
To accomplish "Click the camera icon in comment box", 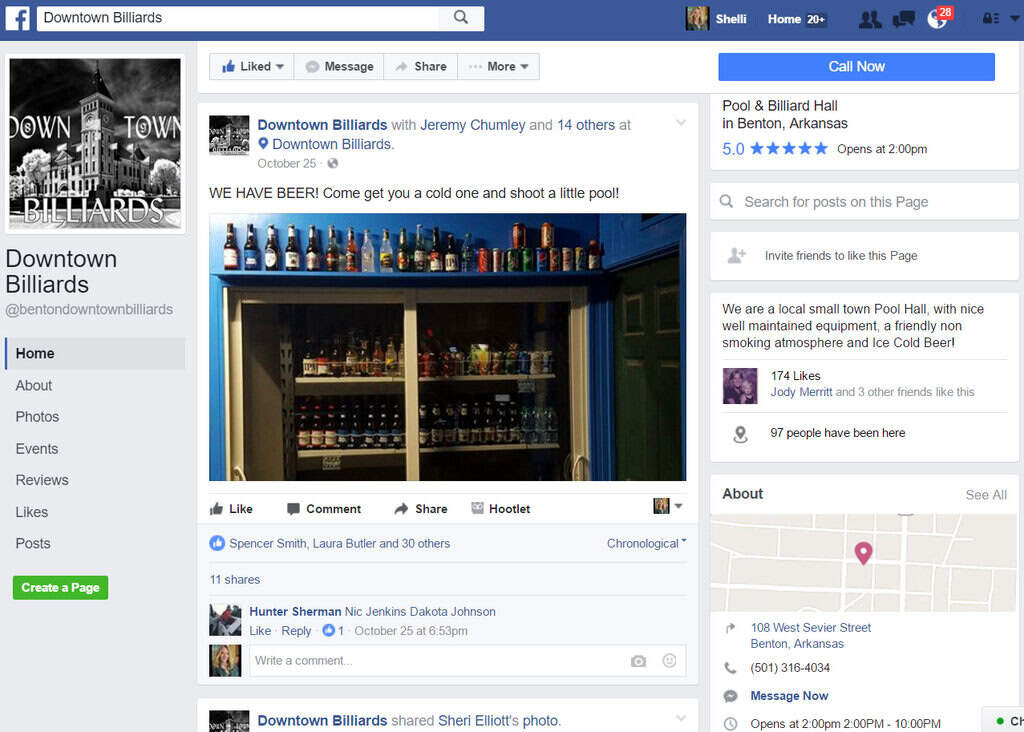I will tap(638, 661).
